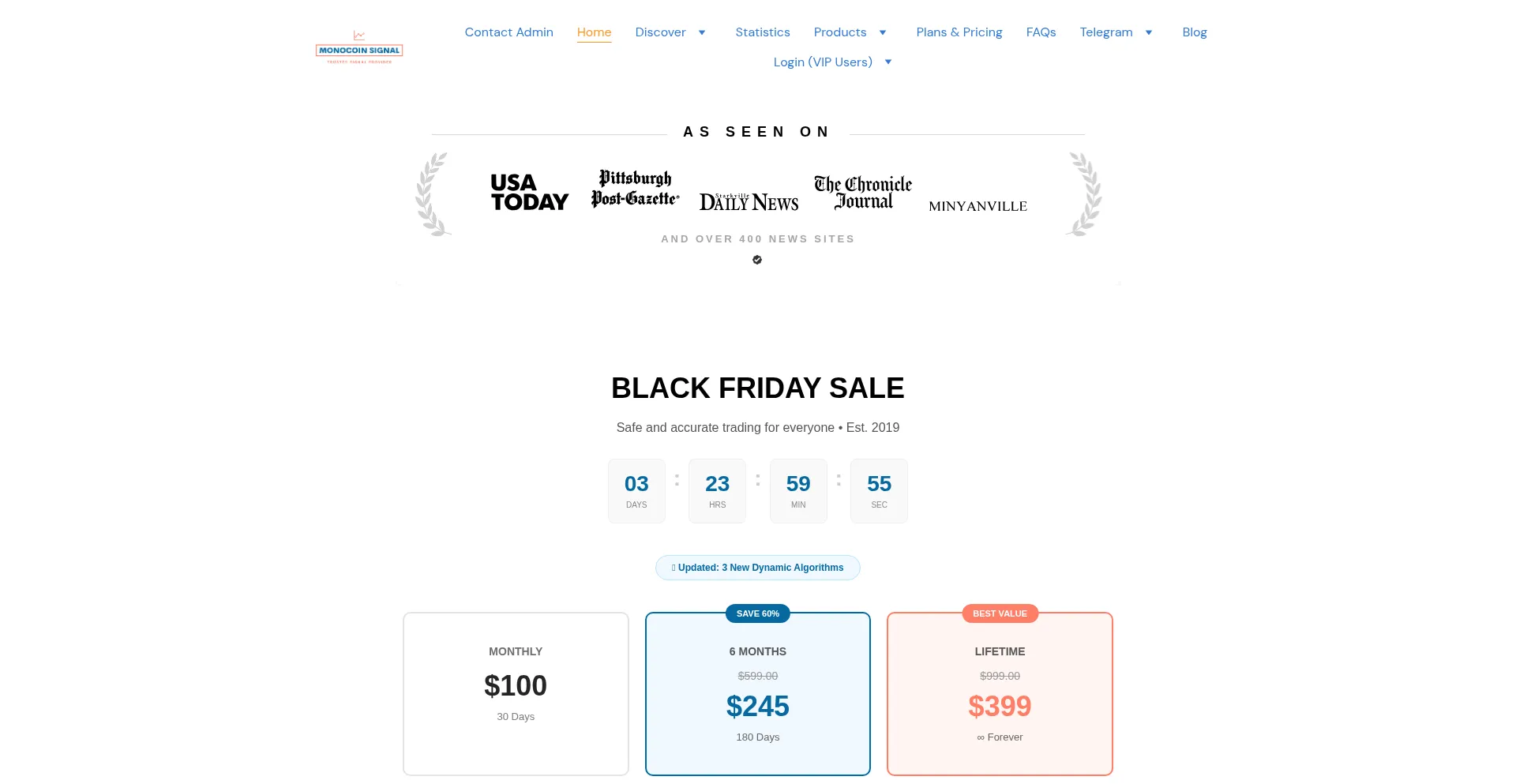This screenshot has width=1516, height=784.
Task: Expand the Products dropdown arrow
Action: (x=883, y=32)
